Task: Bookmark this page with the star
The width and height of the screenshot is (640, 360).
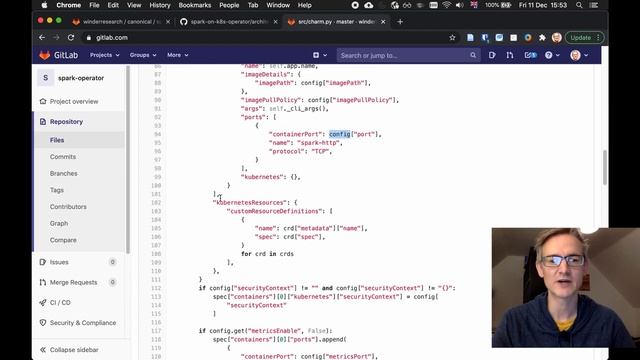Action: pos(452,38)
